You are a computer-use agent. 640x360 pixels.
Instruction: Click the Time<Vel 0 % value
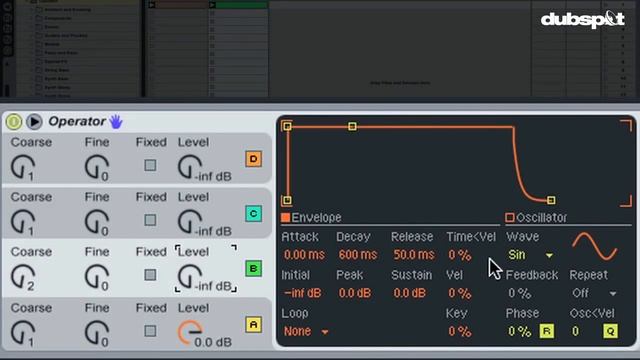pyautogui.click(x=460, y=255)
